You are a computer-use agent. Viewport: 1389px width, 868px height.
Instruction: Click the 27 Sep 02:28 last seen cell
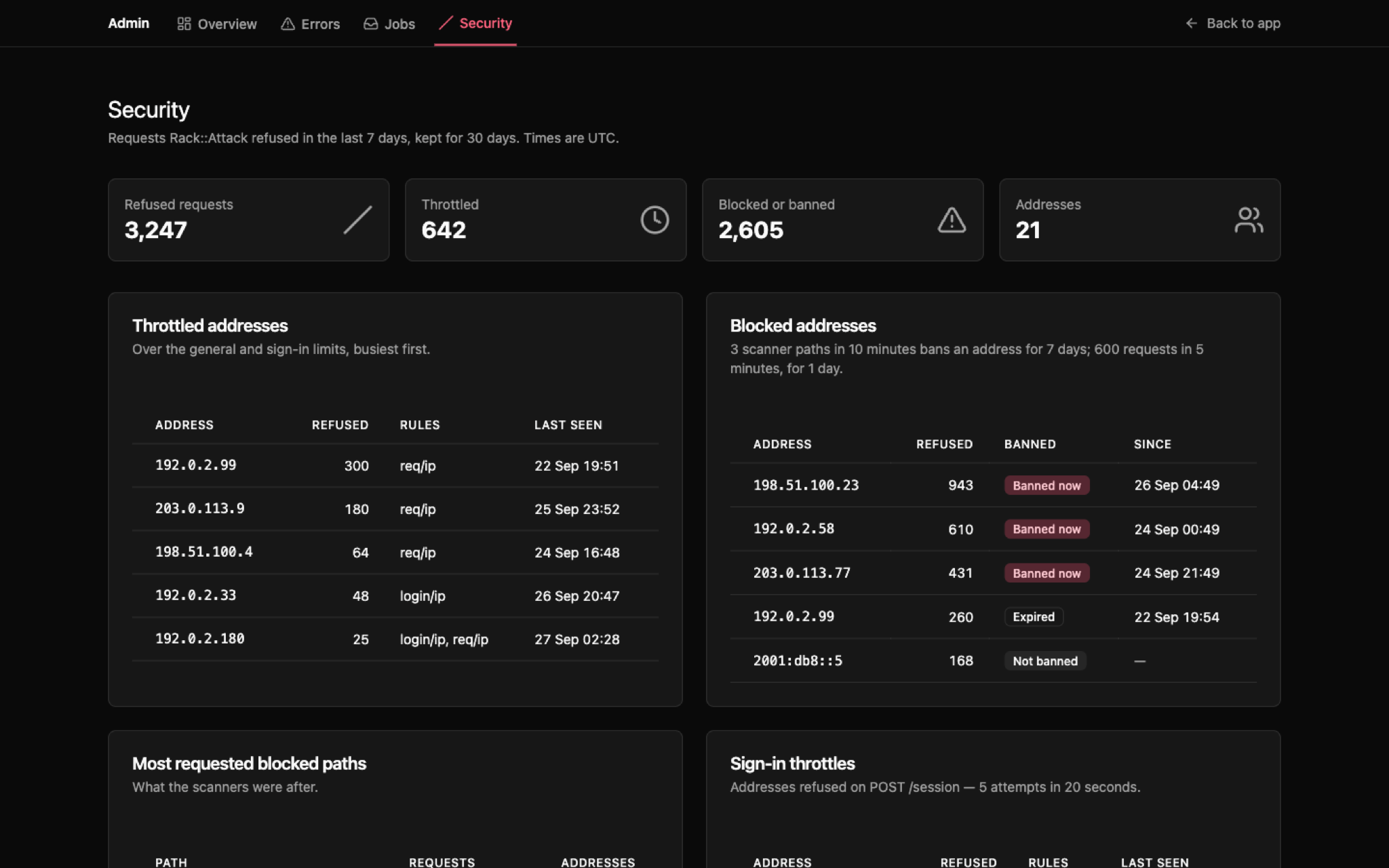click(x=577, y=639)
